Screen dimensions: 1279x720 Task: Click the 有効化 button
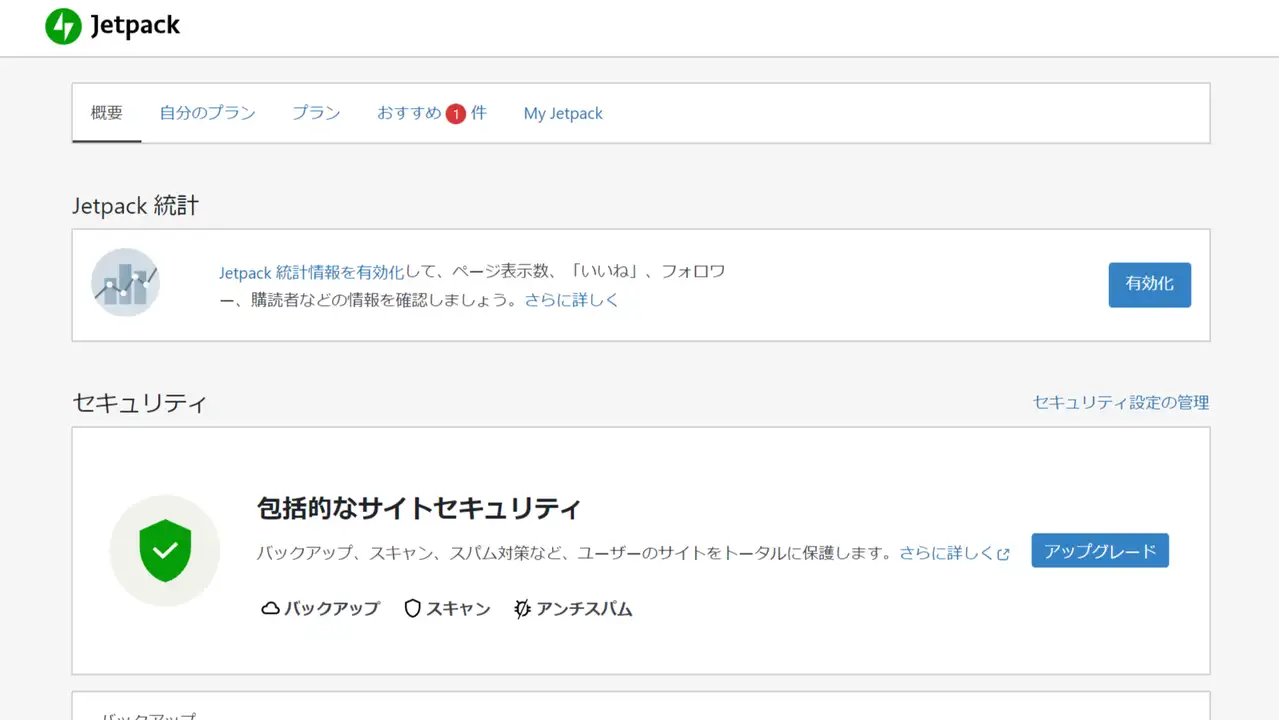coord(1150,284)
